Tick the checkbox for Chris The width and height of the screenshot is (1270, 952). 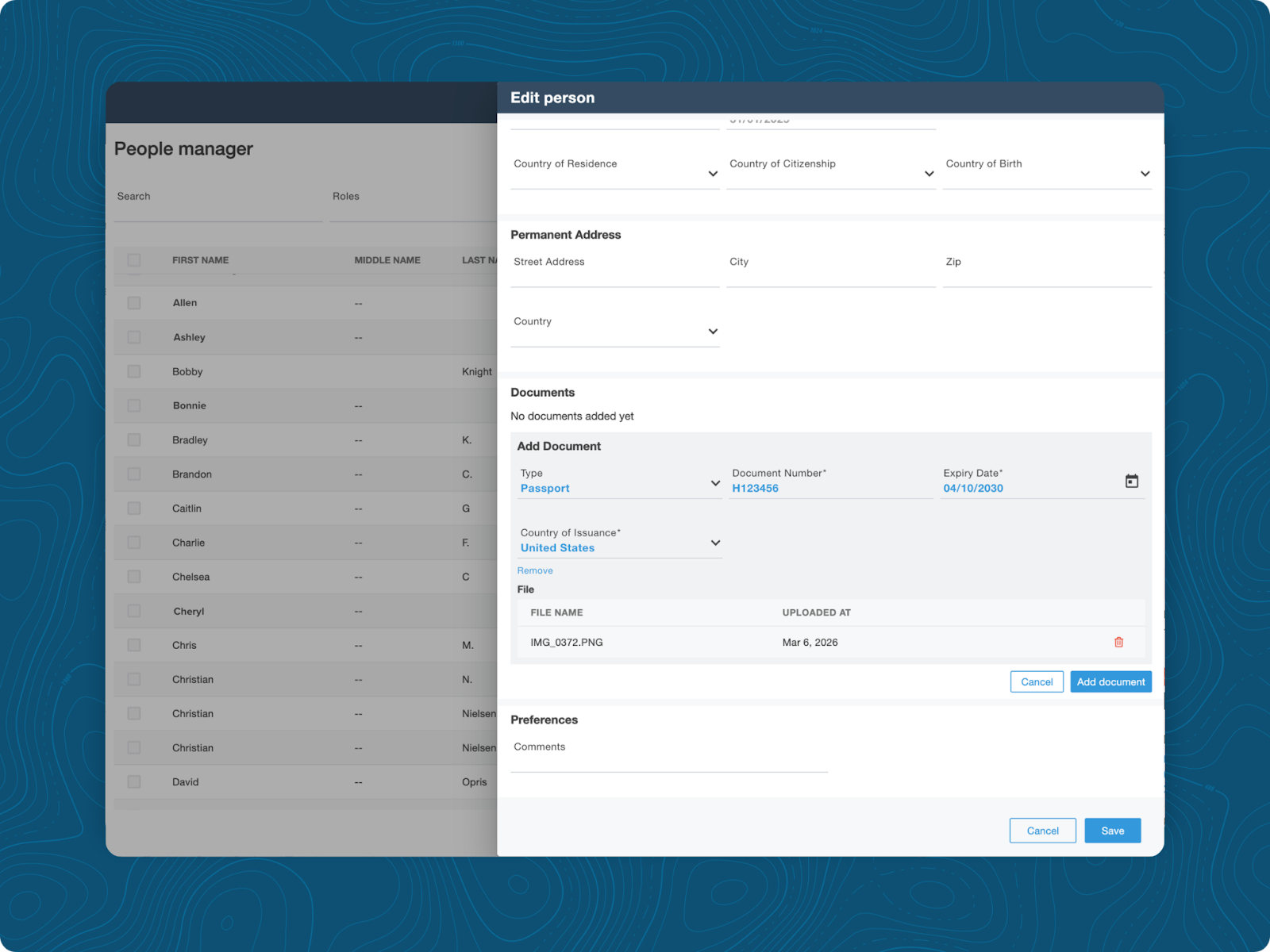[134, 645]
